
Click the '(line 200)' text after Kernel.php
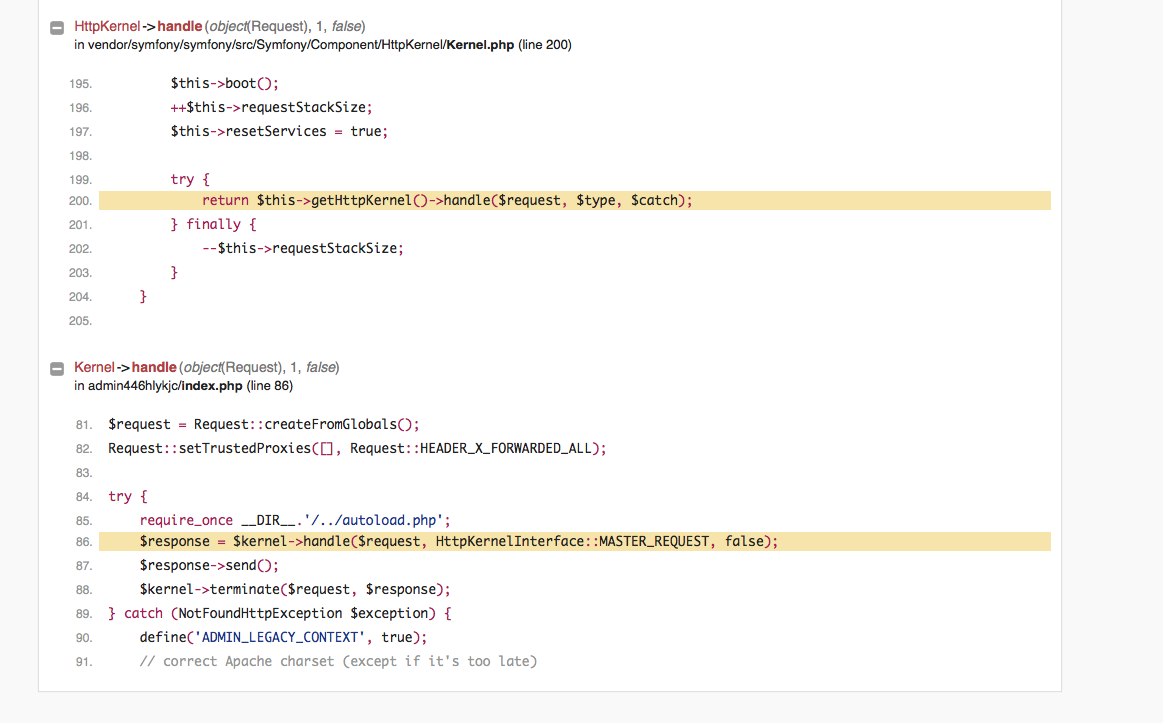tap(544, 45)
